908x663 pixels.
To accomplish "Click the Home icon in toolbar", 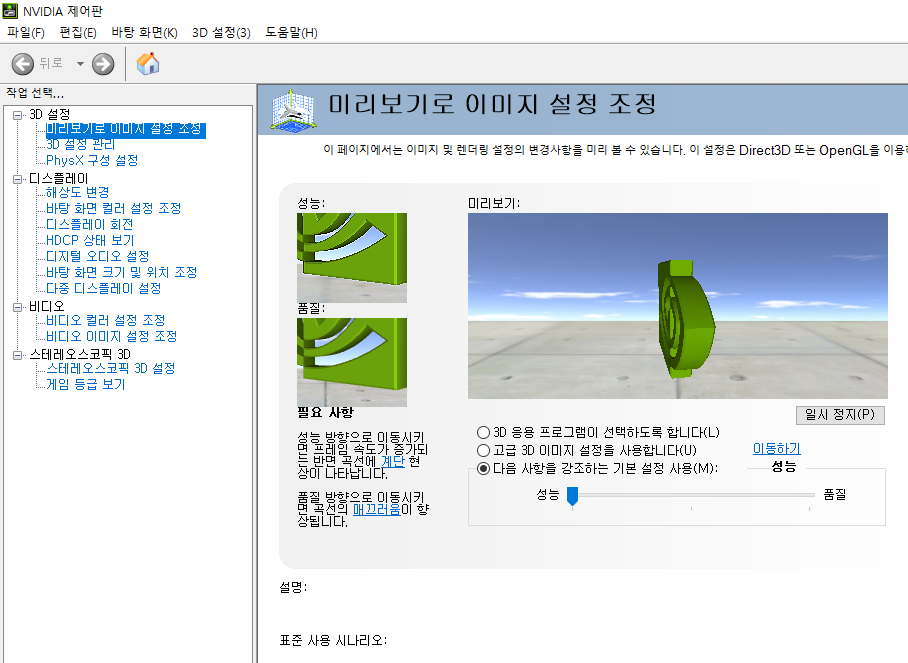I will (148, 64).
